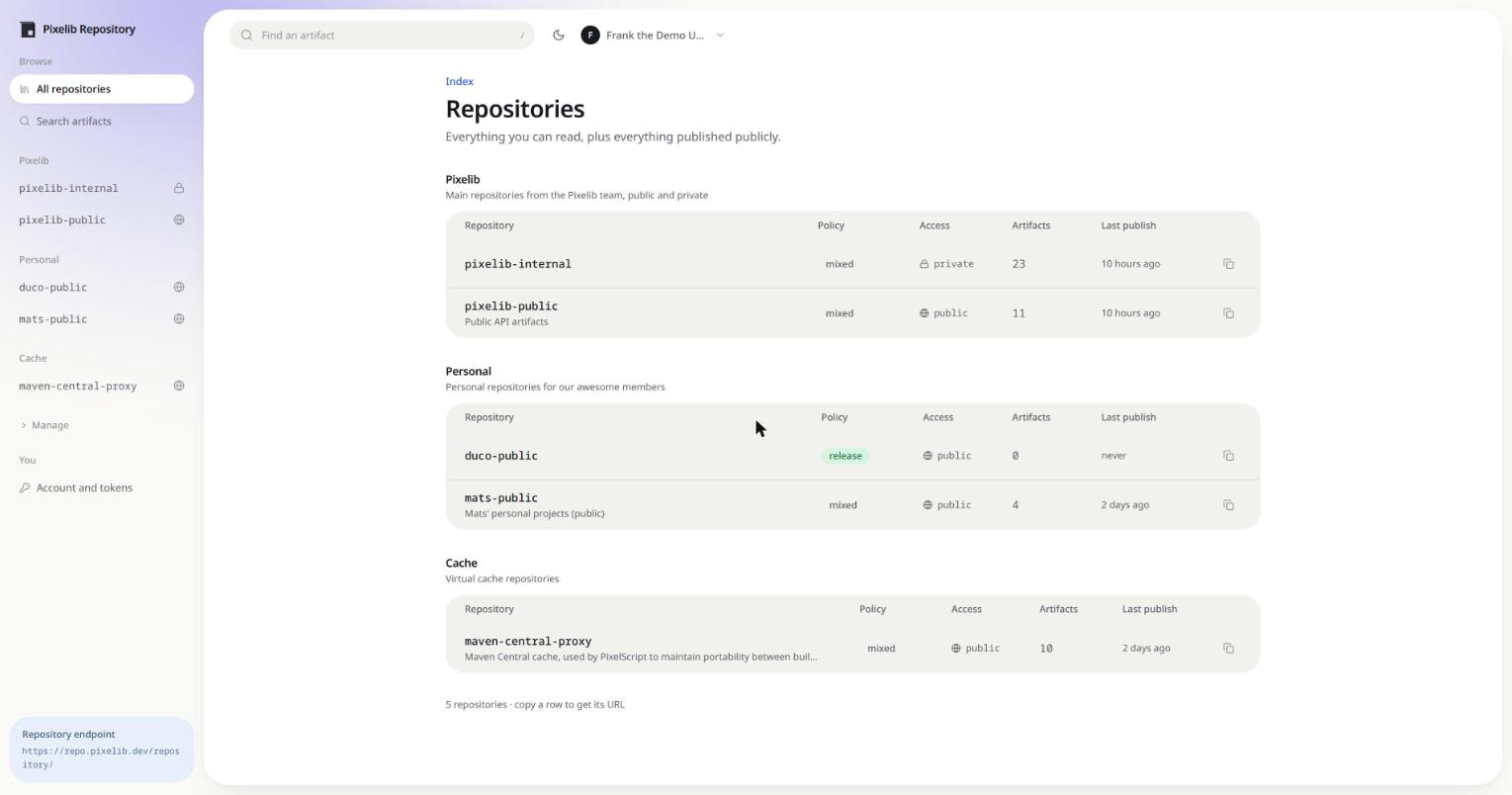Click private access label of pixelib-internal
Viewport: 1512px width, 795px height.
click(x=953, y=264)
